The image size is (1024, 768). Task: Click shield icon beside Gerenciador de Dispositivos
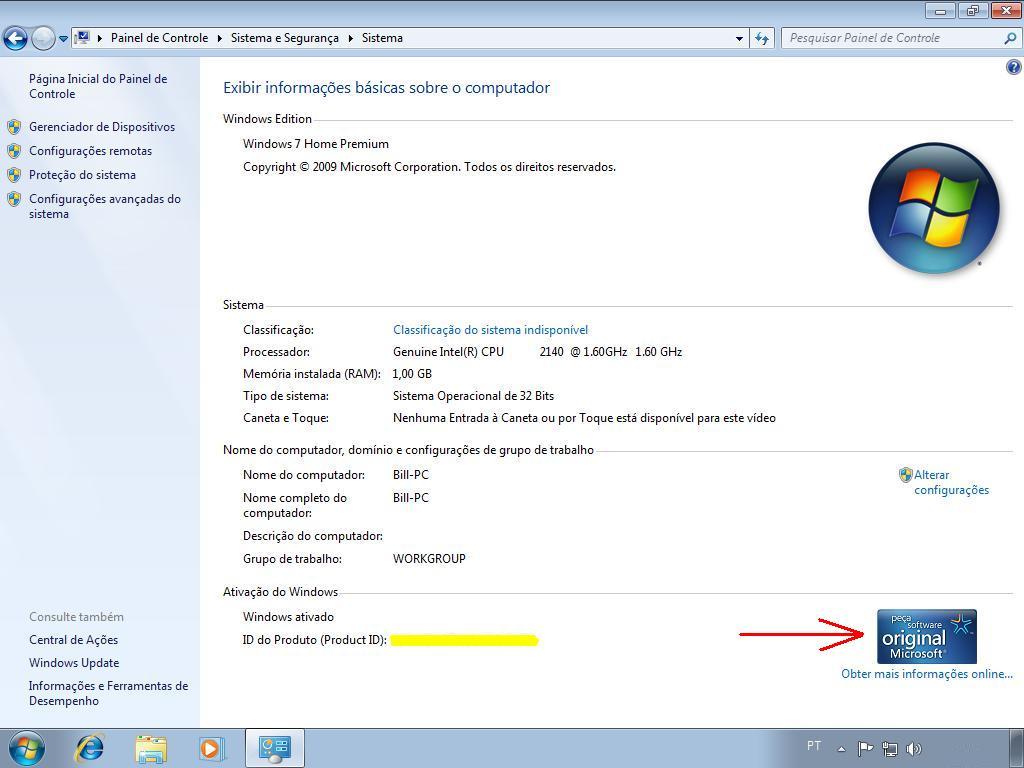pos(14,127)
